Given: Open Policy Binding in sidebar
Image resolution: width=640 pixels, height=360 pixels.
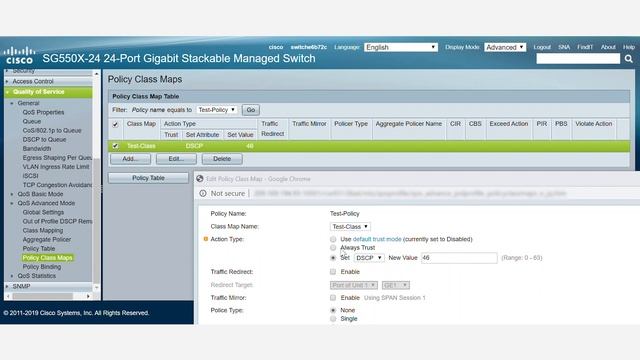Looking at the screenshot, I should tap(42, 267).
